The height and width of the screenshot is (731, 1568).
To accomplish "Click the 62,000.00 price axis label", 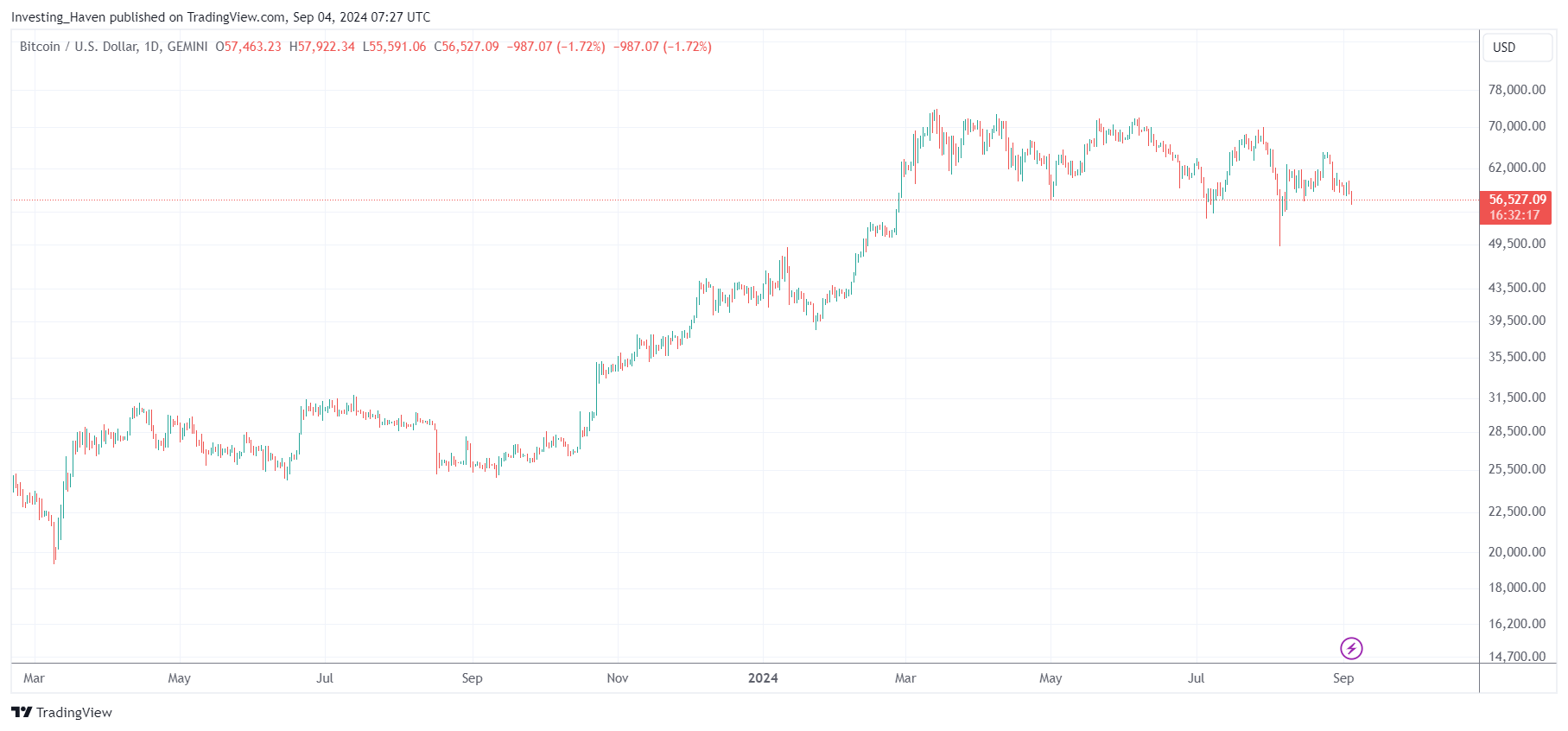I will coord(1517,168).
